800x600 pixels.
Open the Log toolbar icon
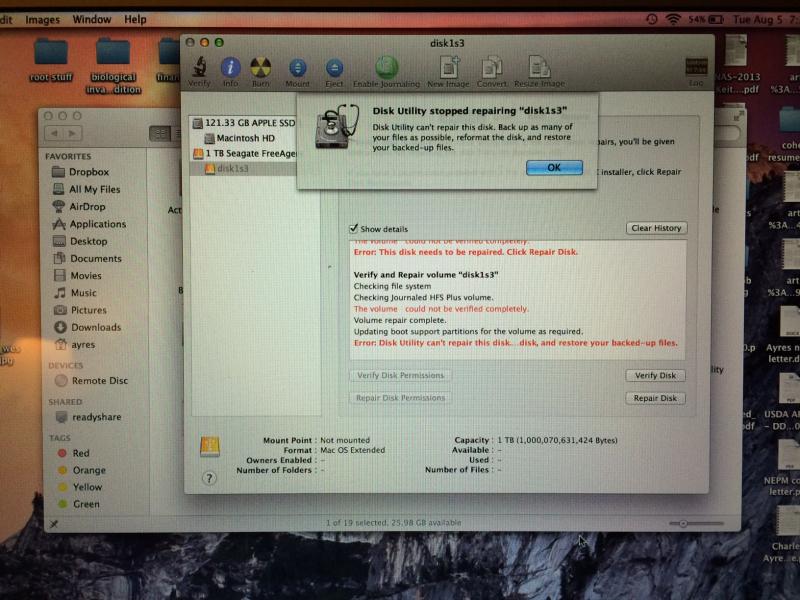click(x=696, y=72)
